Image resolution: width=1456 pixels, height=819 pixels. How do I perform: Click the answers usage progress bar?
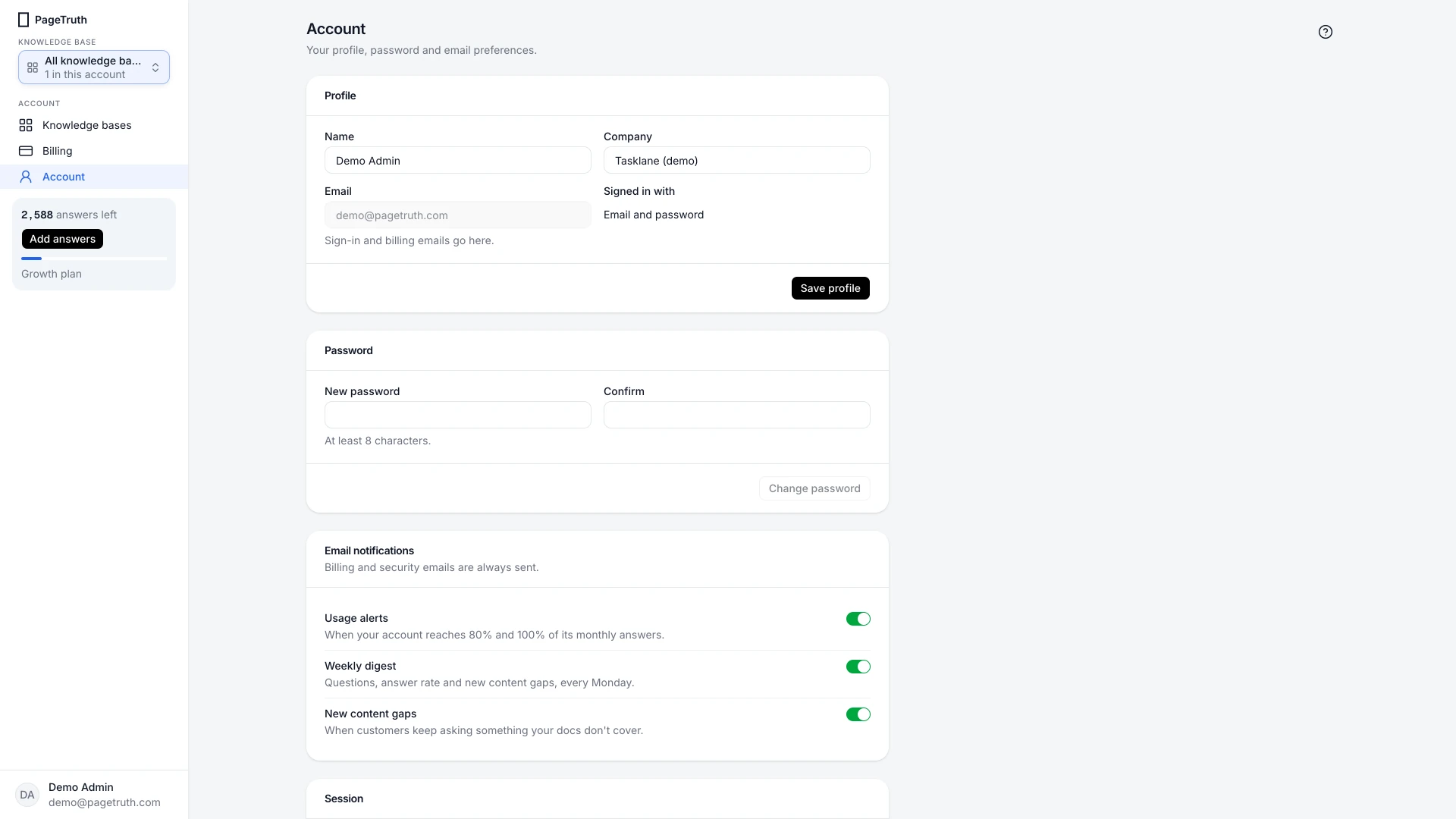[x=94, y=259]
